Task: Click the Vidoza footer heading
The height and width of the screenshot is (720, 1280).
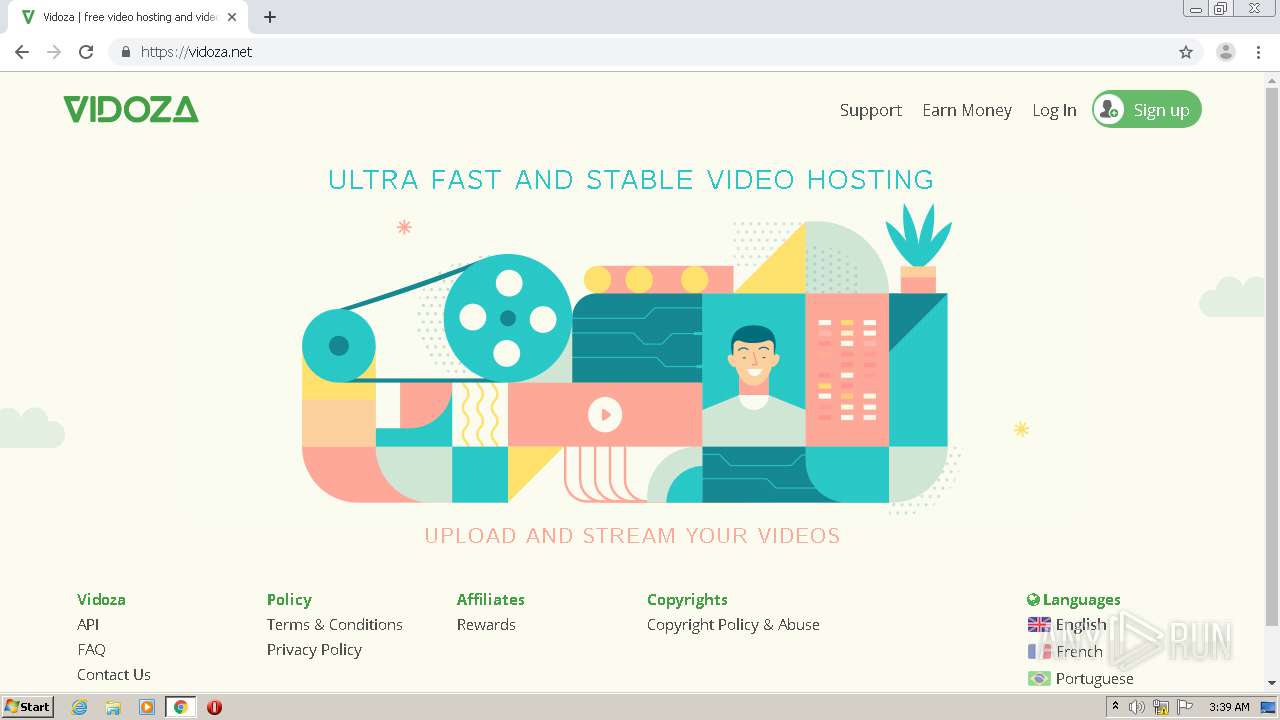Action: coord(101,599)
